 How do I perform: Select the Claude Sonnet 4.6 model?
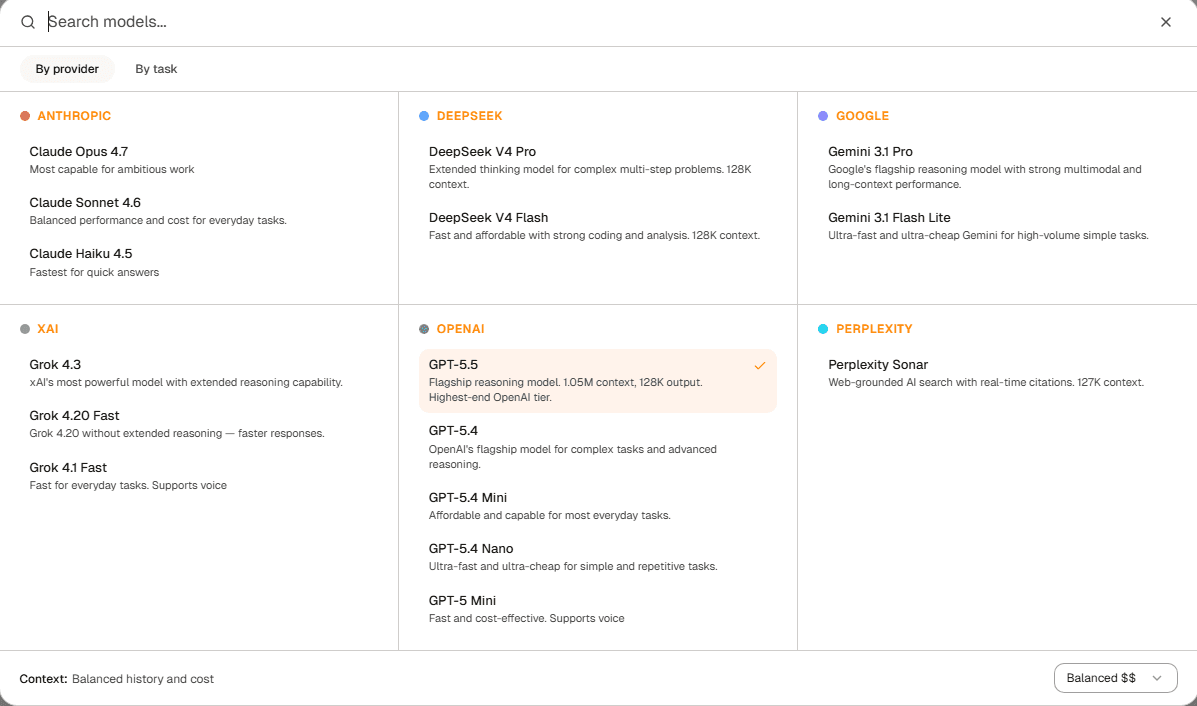coord(199,211)
